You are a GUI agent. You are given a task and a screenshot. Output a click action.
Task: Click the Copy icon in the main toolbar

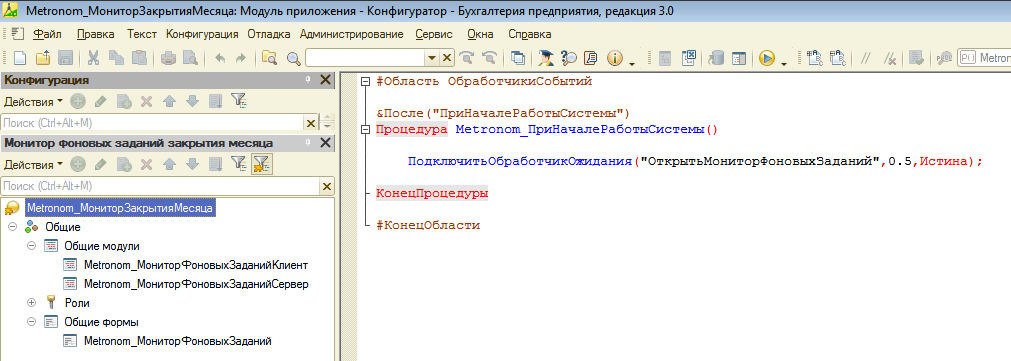click(x=116, y=58)
